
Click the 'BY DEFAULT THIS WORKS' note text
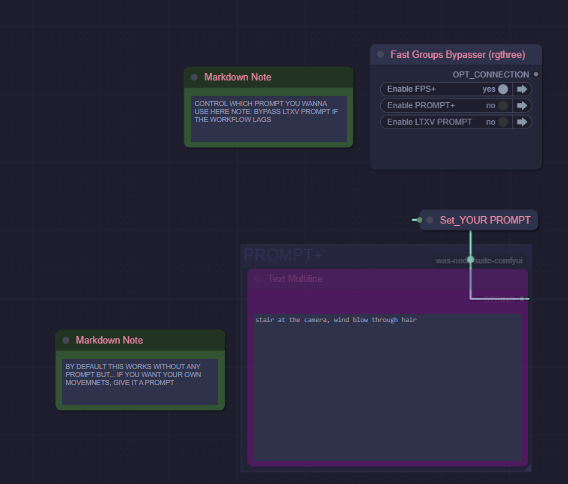133,375
